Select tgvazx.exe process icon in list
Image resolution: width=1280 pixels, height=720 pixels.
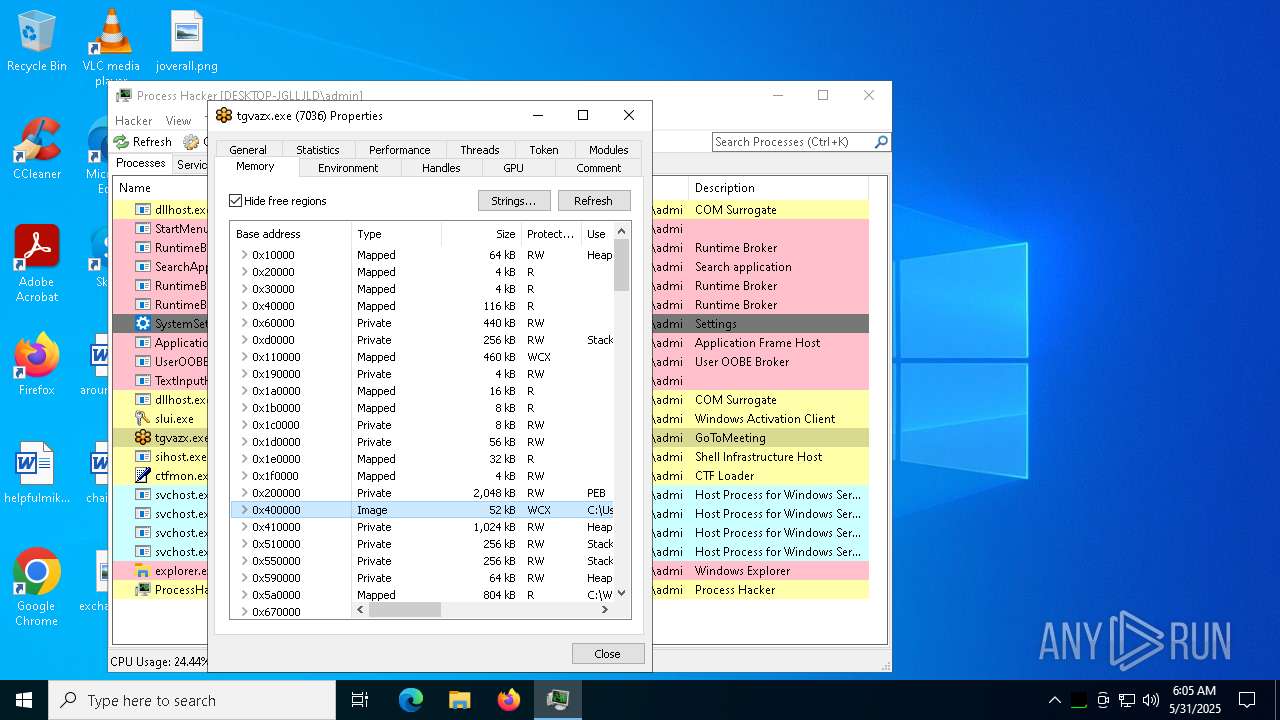tap(143, 438)
